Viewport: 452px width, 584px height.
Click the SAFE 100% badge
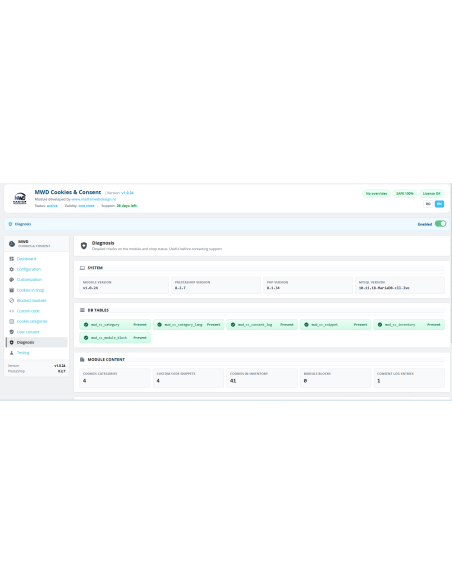(405, 193)
